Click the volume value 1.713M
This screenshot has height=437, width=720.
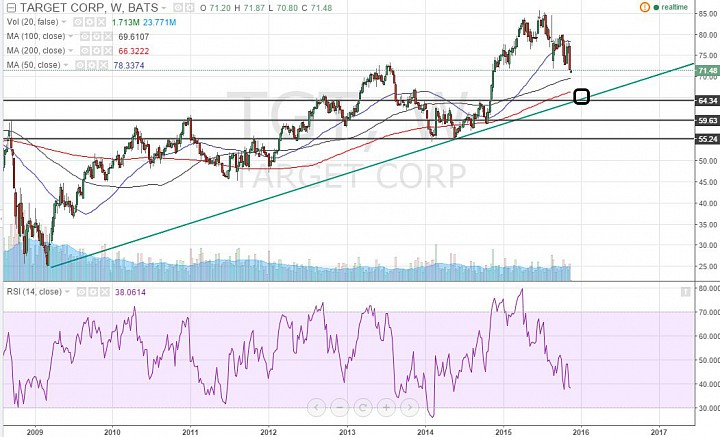pyautogui.click(x=126, y=22)
